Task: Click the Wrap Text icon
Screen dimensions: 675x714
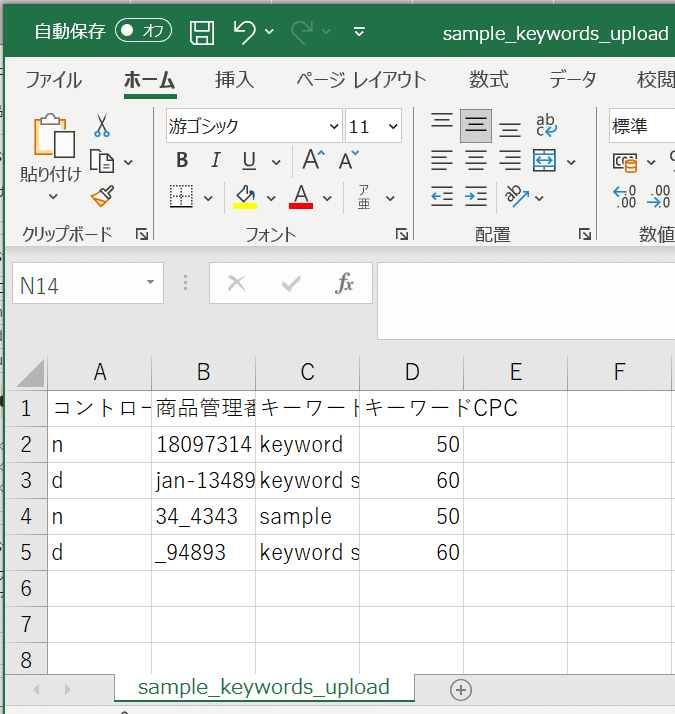Action: point(546,126)
